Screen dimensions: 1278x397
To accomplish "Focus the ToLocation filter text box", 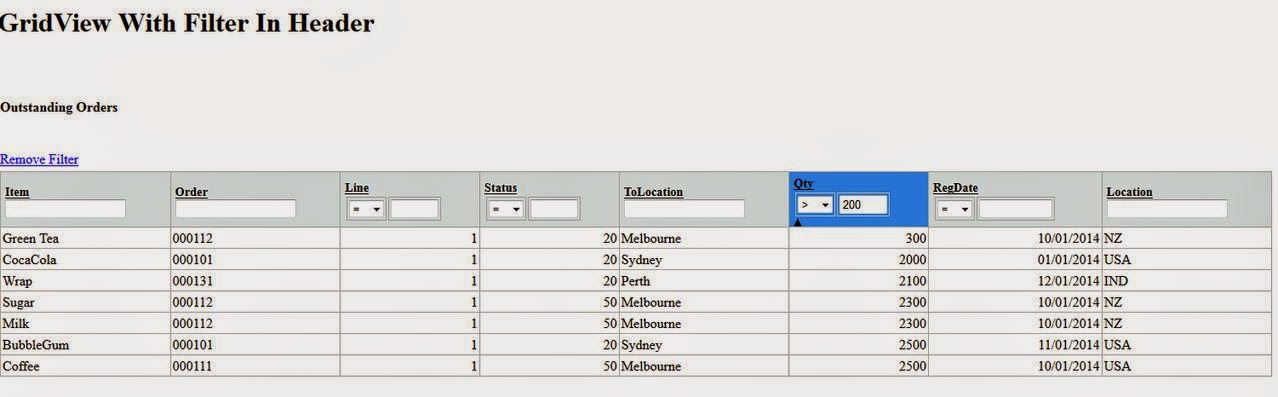I will tap(685, 209).
